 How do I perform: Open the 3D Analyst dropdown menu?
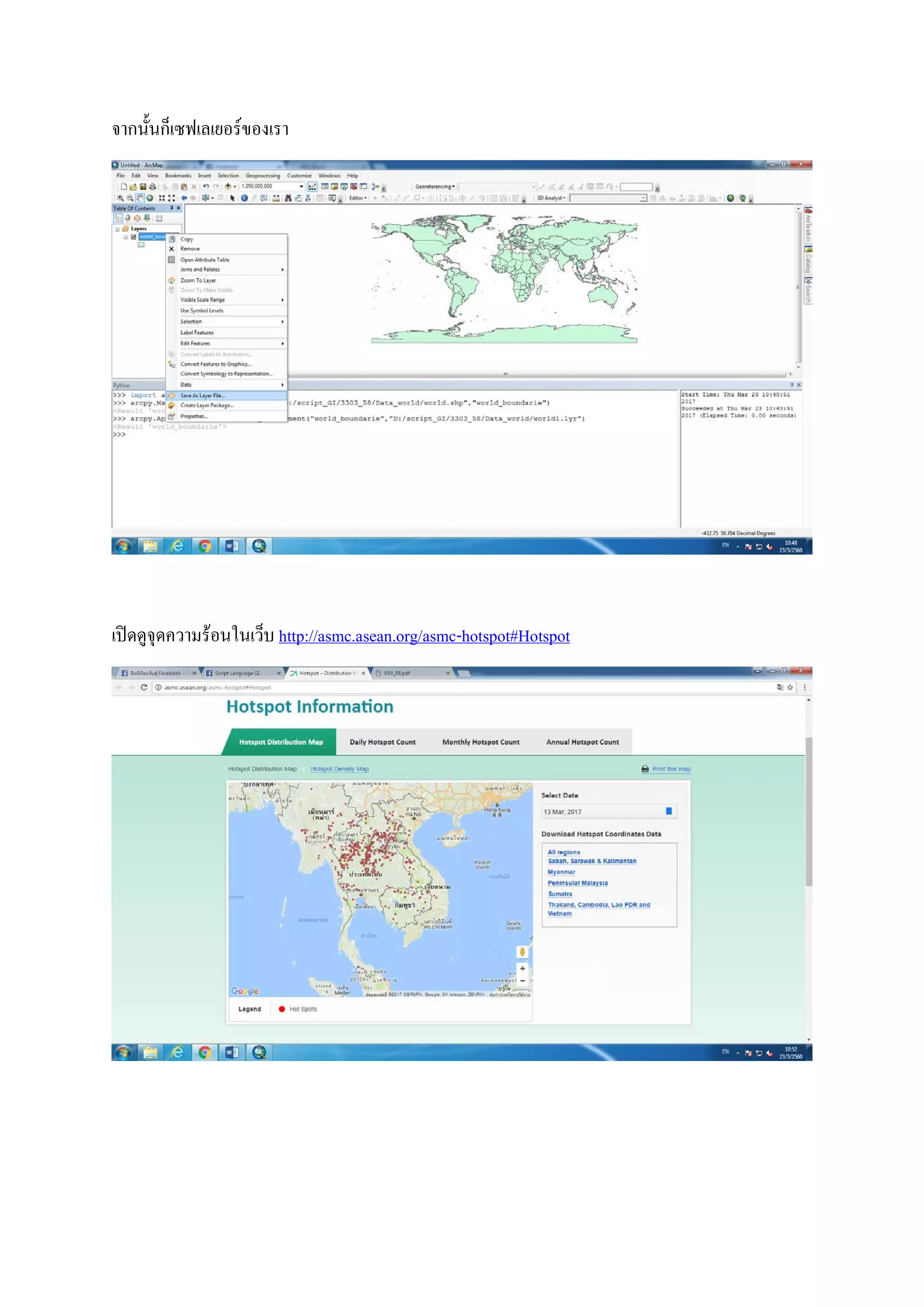pos(551,198)
